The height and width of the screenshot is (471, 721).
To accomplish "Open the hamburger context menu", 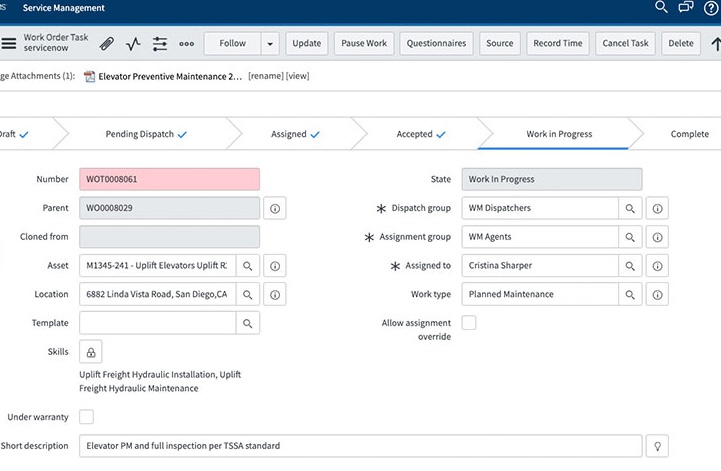I will click(9, 44).
